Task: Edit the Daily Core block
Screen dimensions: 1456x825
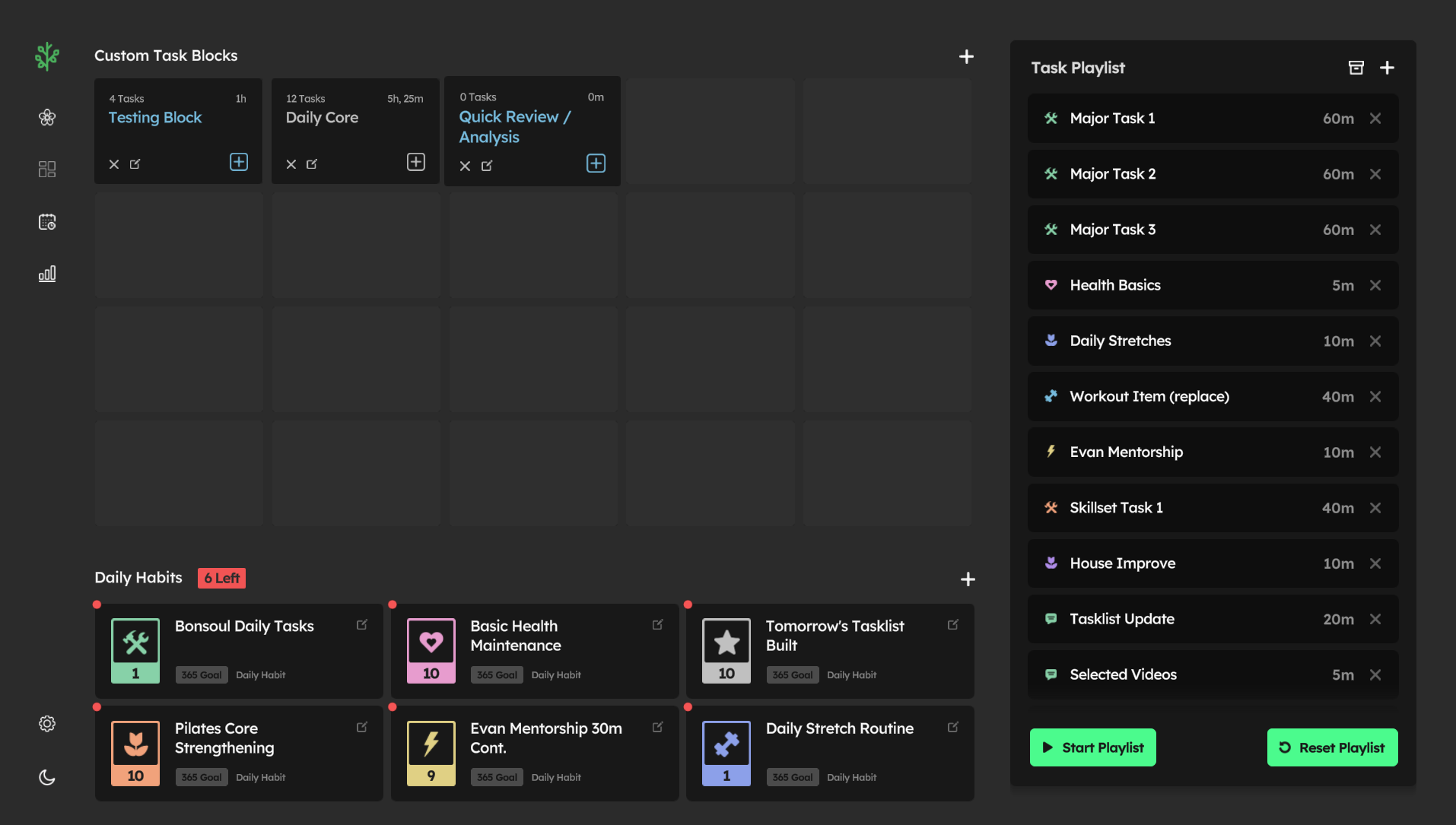Action: [312, 163]
